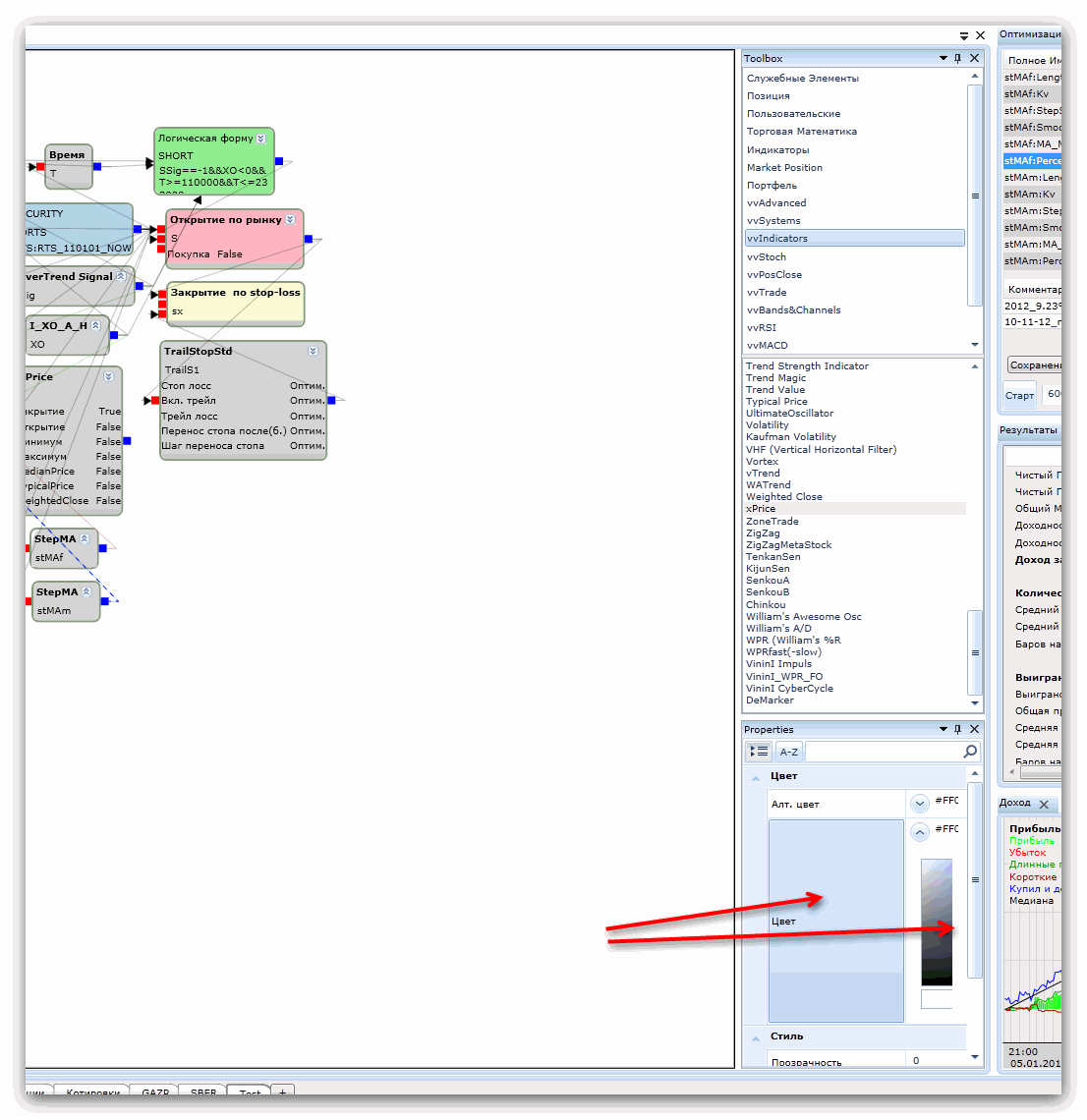Expand the Алт. цвет color picker

click(920, 804)
